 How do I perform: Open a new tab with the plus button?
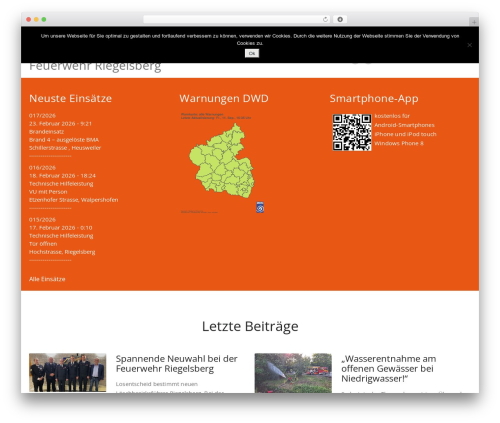coord(474,22)
